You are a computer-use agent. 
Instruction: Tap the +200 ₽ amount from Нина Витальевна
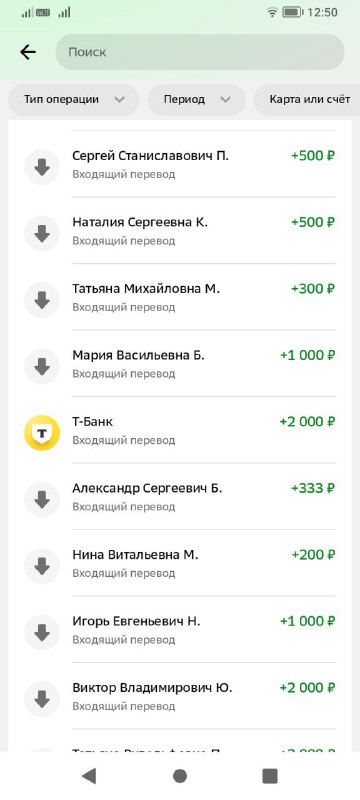click(x=313, y=555)
